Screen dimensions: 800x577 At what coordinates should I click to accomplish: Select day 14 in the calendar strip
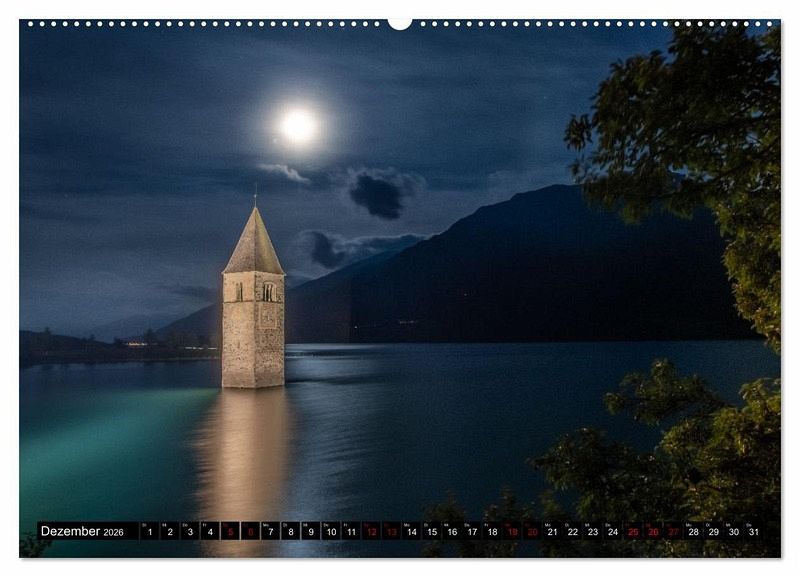pos(412,531)
